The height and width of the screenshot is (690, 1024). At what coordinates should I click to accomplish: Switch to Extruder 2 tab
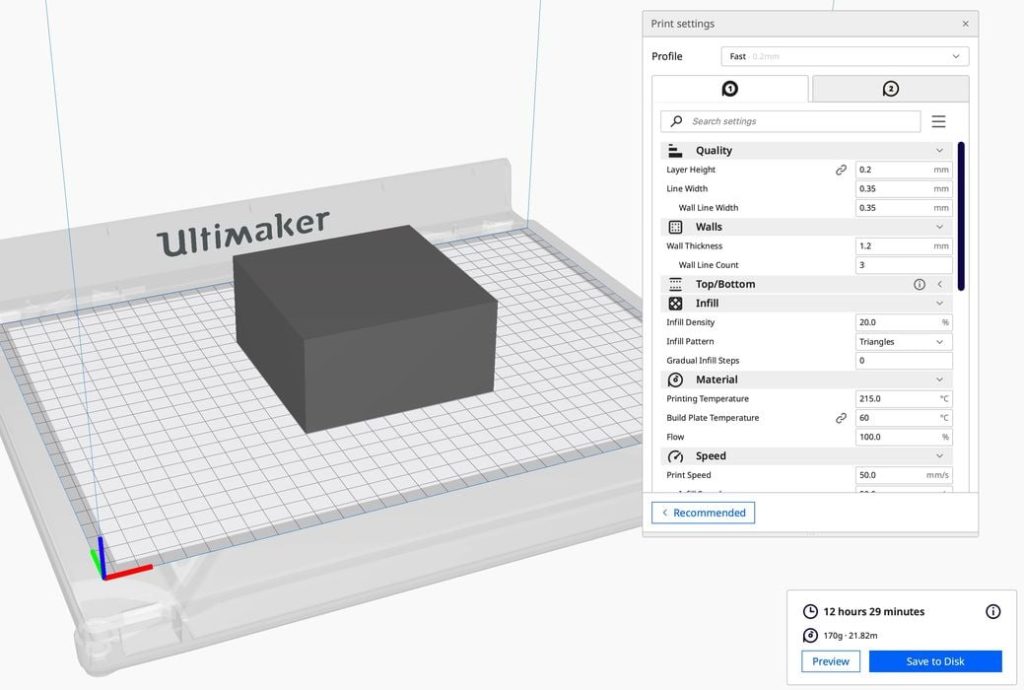(x=888, y=88)
